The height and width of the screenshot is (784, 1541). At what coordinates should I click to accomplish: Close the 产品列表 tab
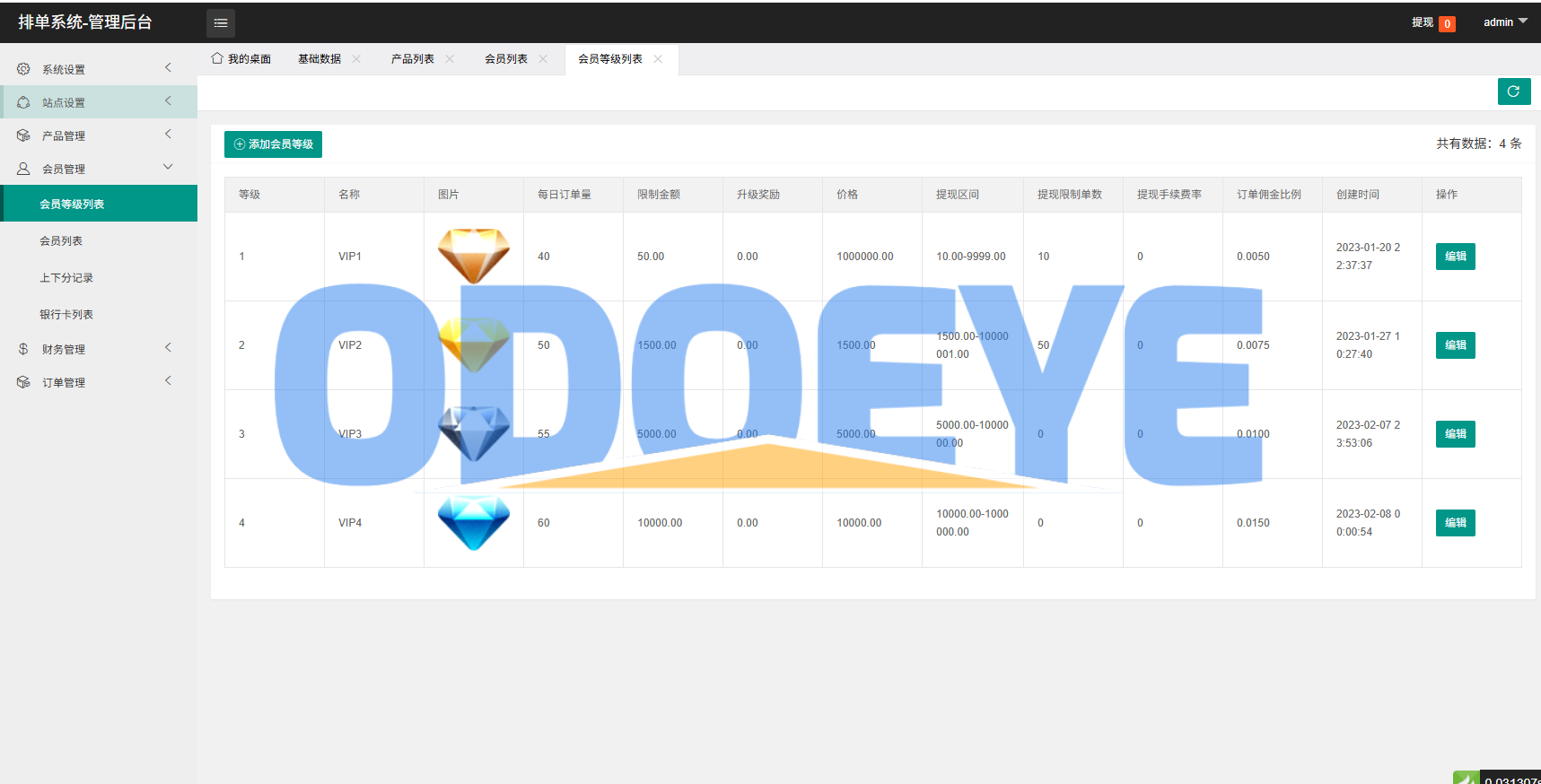pos(450,59)
